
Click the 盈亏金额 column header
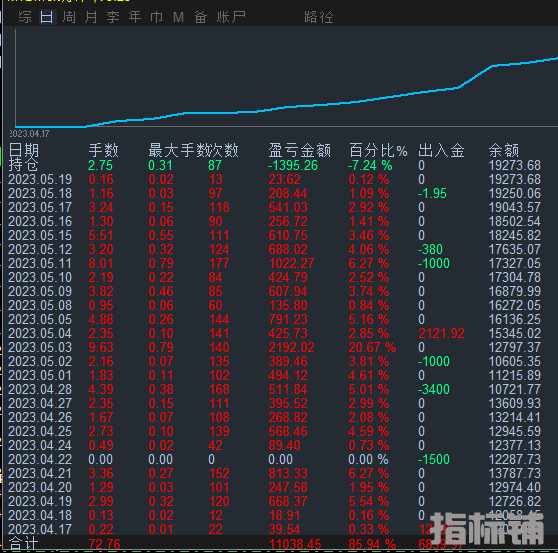tap(300, 150)
